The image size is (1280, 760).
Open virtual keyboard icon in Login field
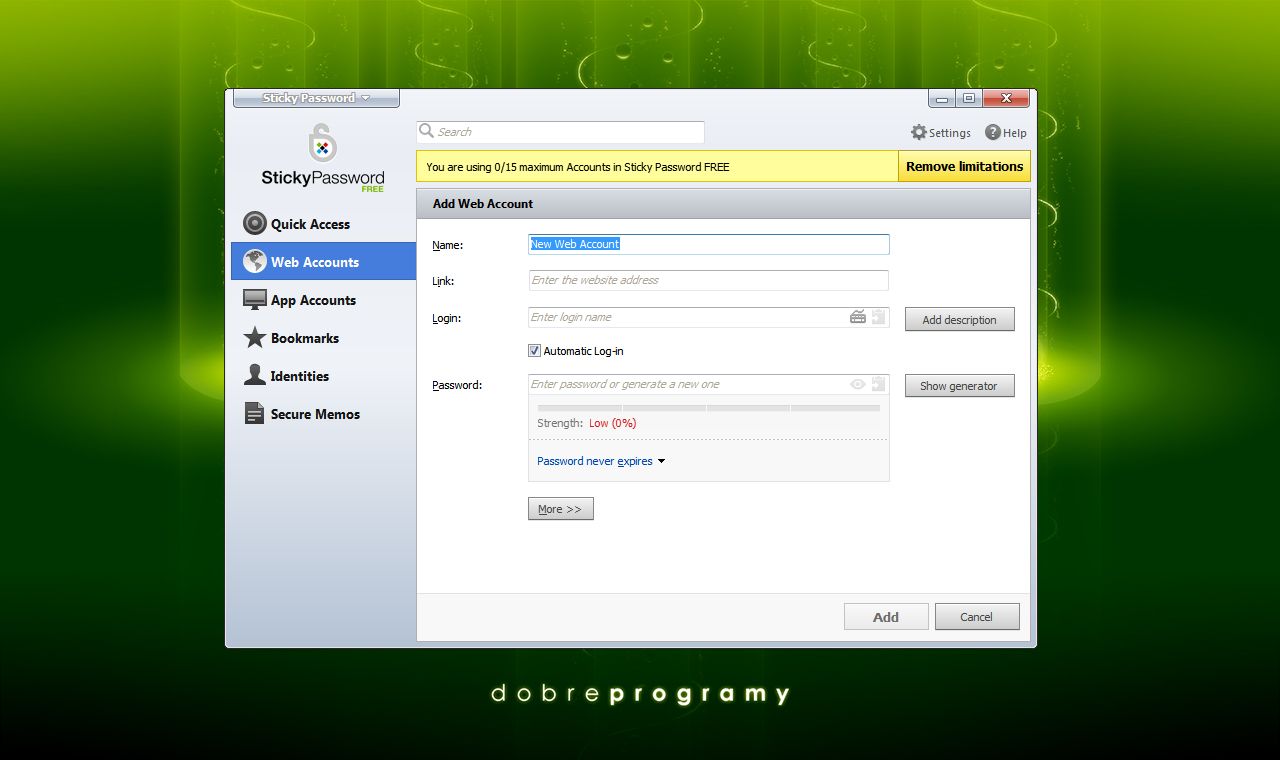coord(858,317)
